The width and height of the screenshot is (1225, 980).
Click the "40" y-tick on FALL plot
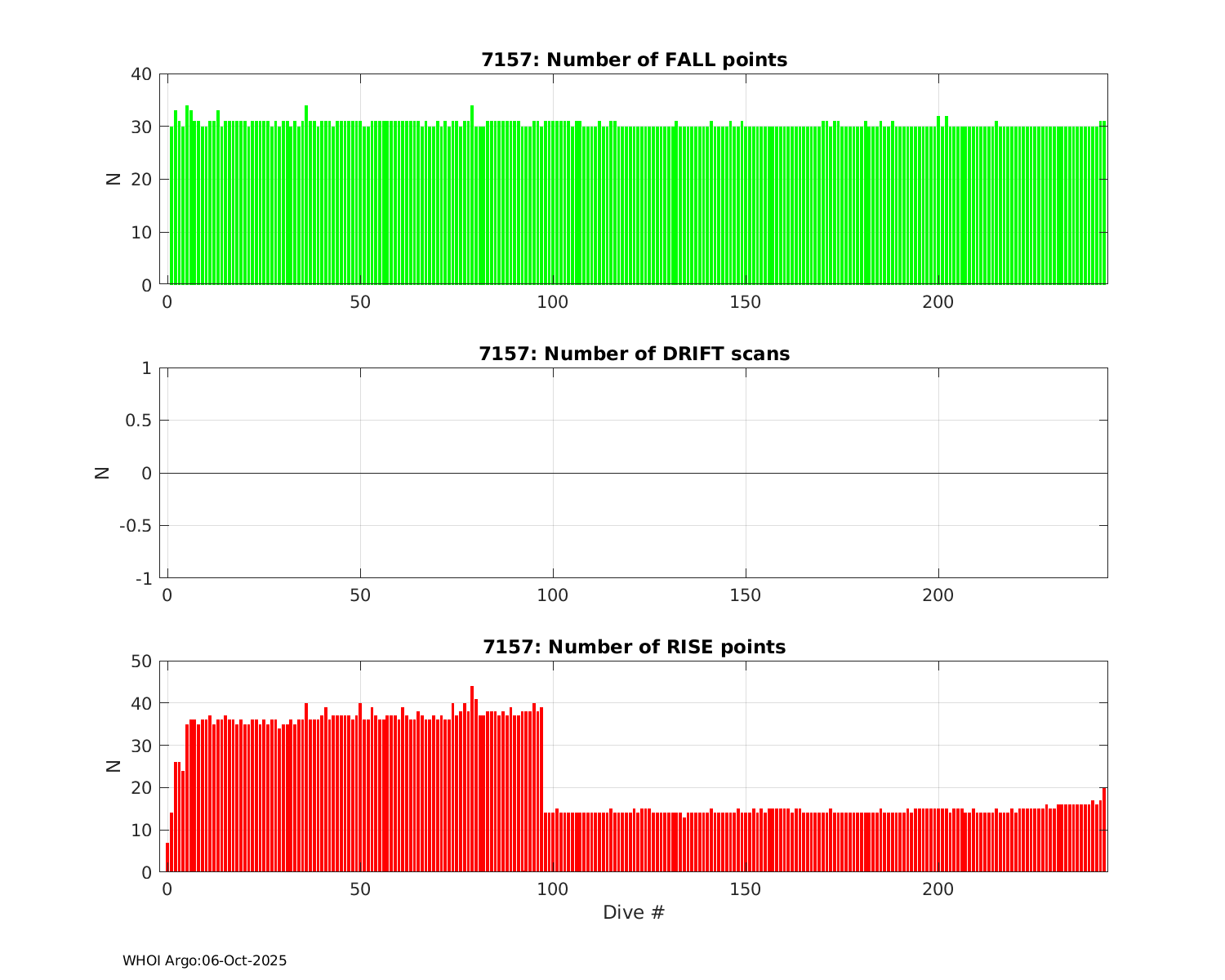tap(141, 74)
